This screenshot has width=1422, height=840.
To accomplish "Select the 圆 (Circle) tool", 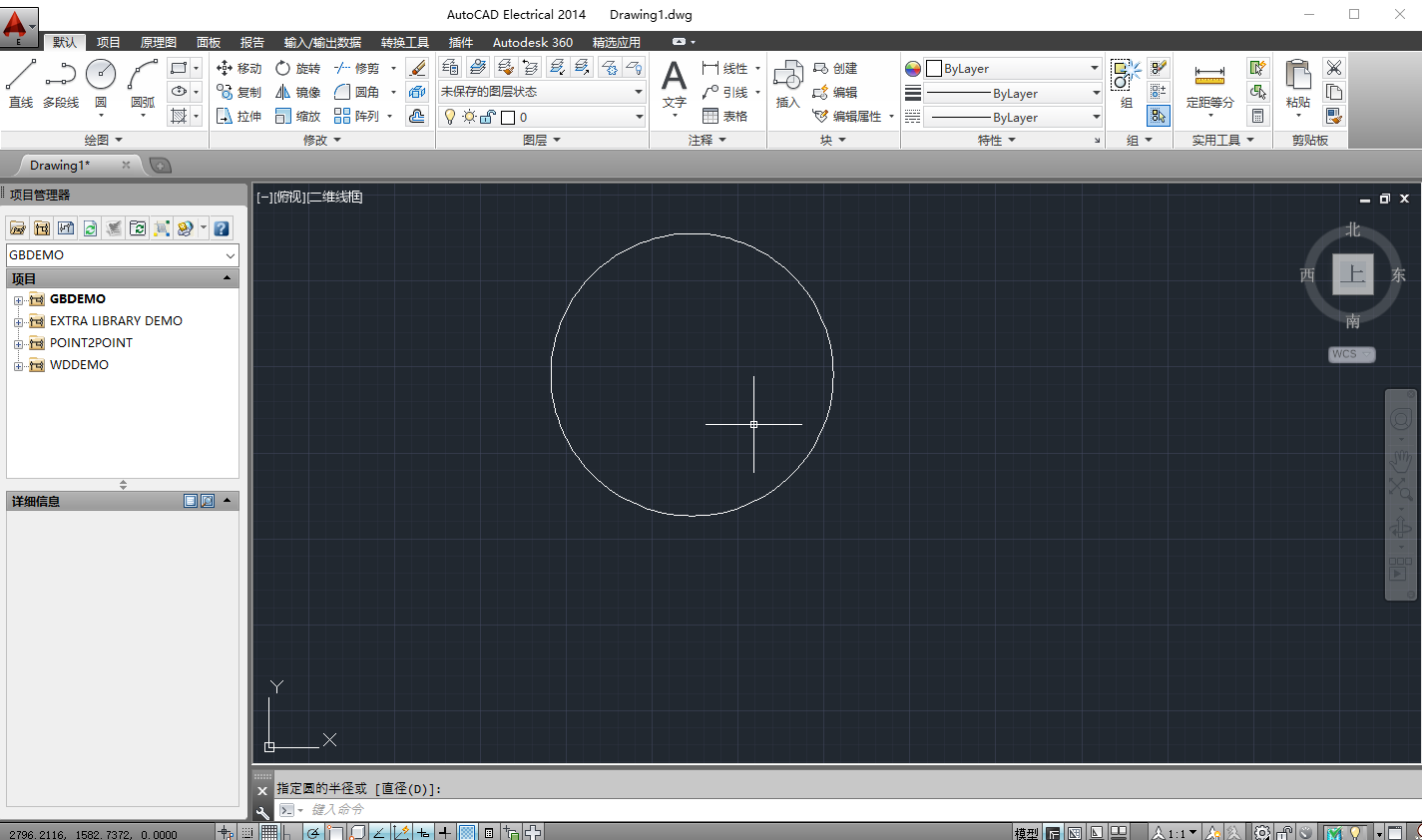I will pos(101,80).
